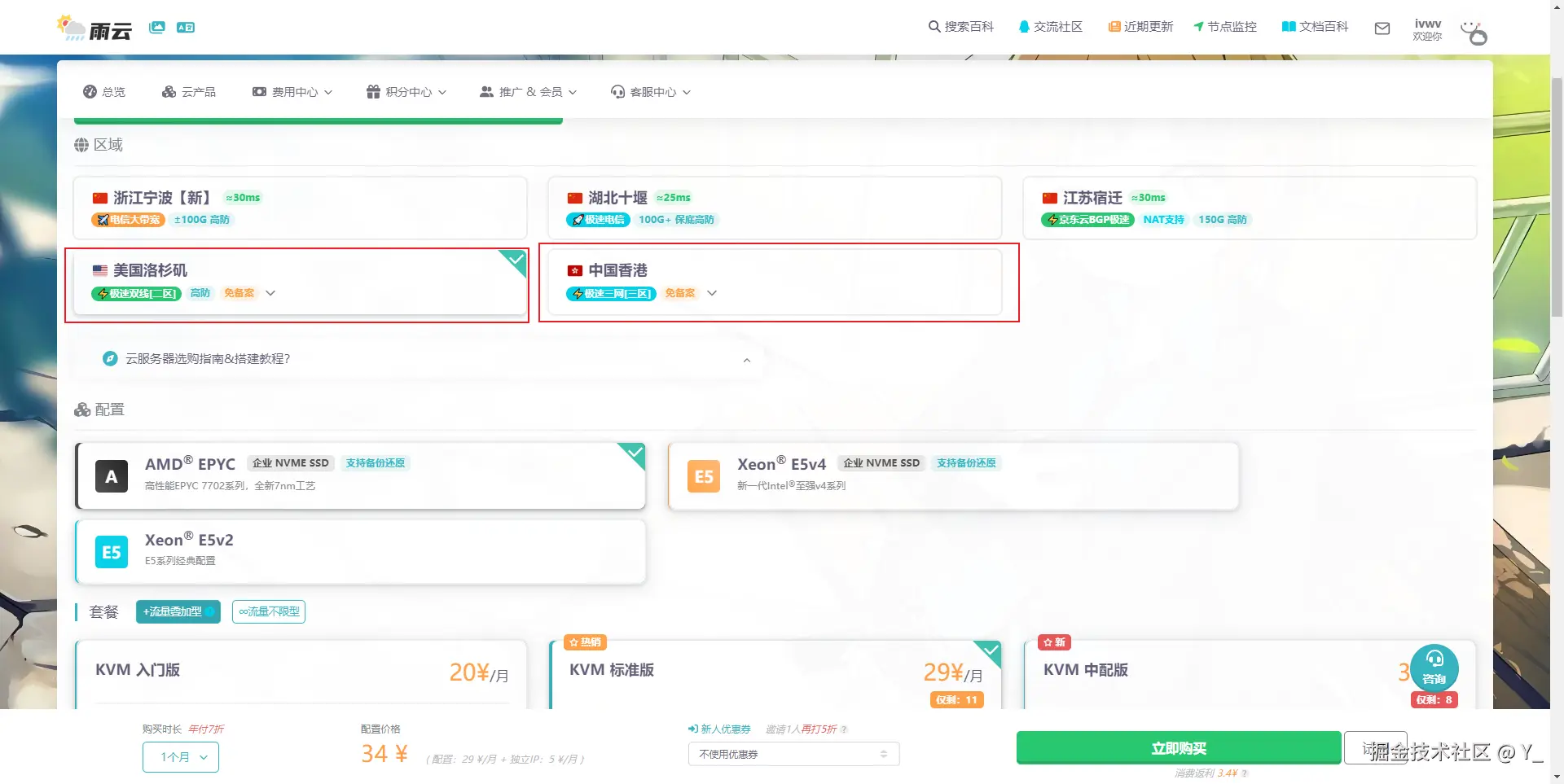The width and height of the screenshot is (1564, 784).
Task: Click the avatar icon in top right
Action: coord(1474,33)
